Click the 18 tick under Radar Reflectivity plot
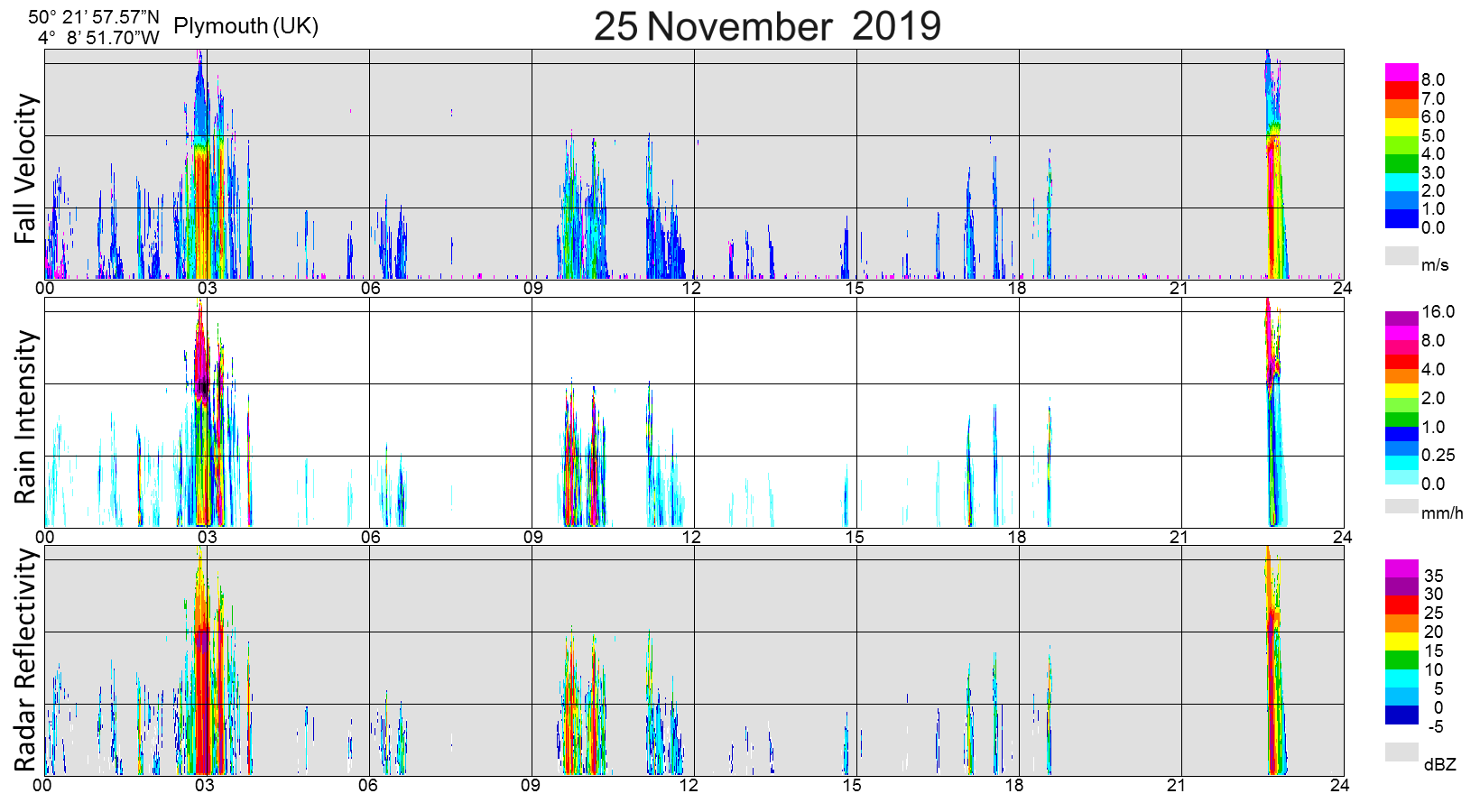This screenshot has height=812, width=1480. pyautogui.click(x=1014, y=785)
